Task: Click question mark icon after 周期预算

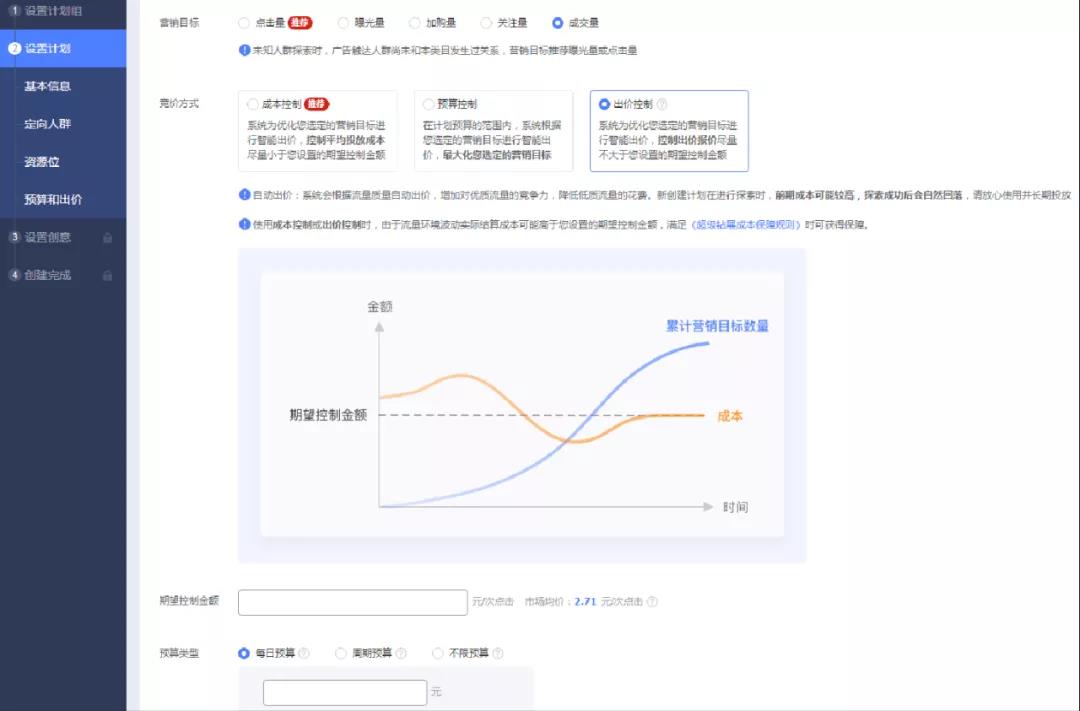Action: 401,653
